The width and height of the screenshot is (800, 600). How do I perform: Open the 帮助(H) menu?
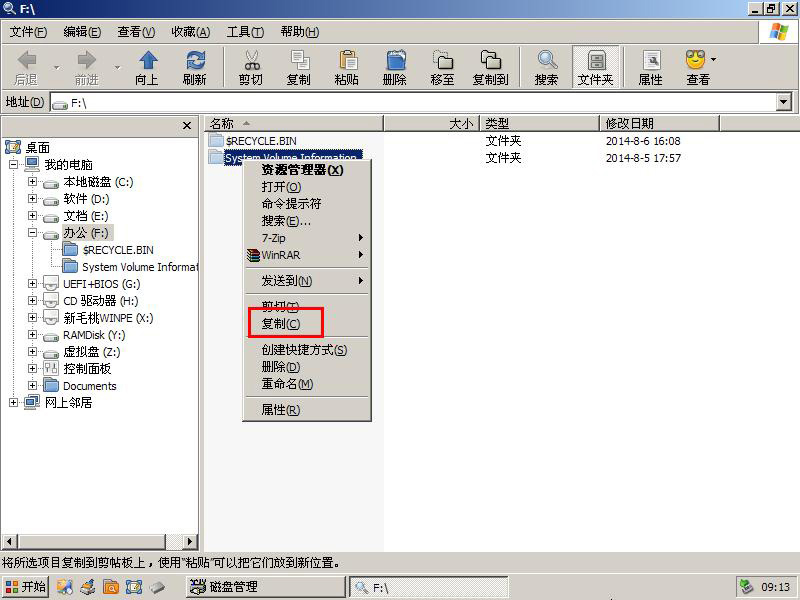pyautogui.click(x=300, y=32)
